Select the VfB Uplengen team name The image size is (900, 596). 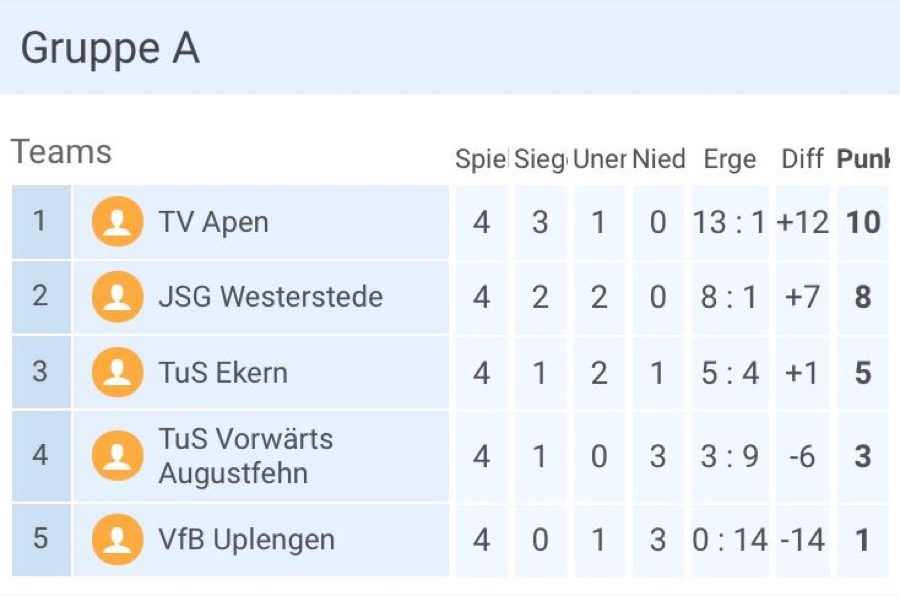pos(246,540)
